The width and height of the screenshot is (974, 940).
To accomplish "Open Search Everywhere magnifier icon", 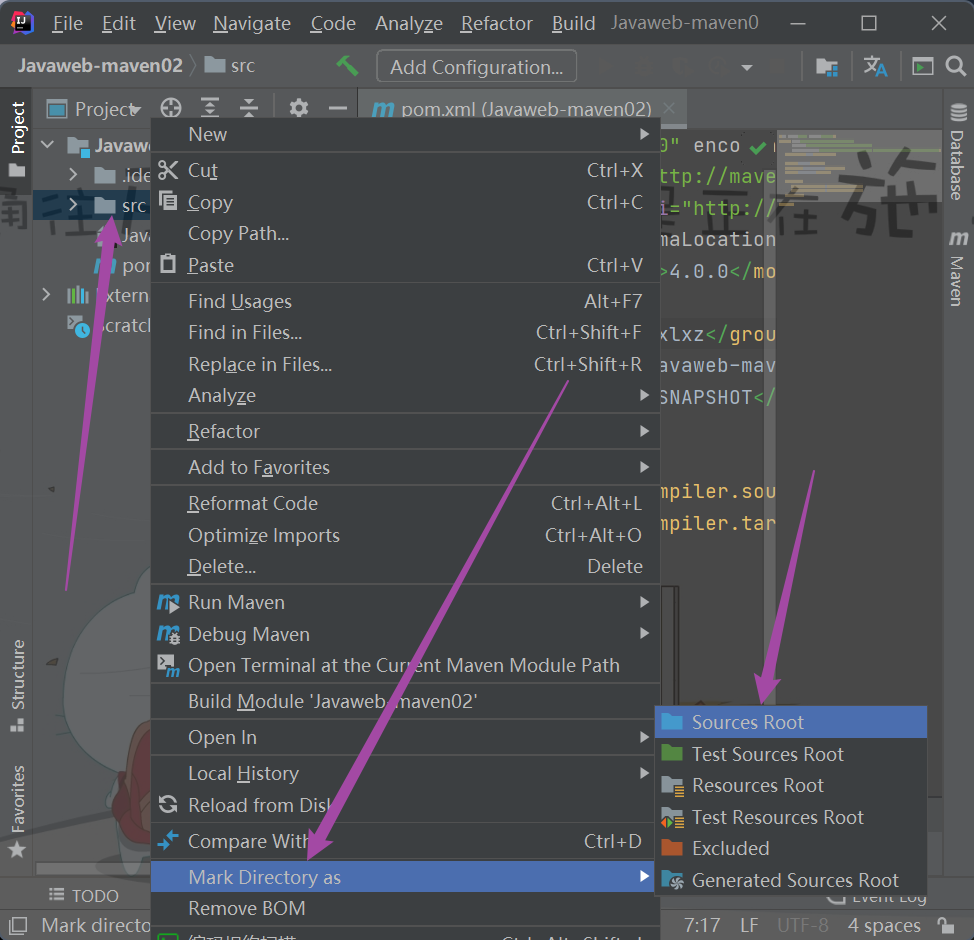I will (x=955, y=66).
